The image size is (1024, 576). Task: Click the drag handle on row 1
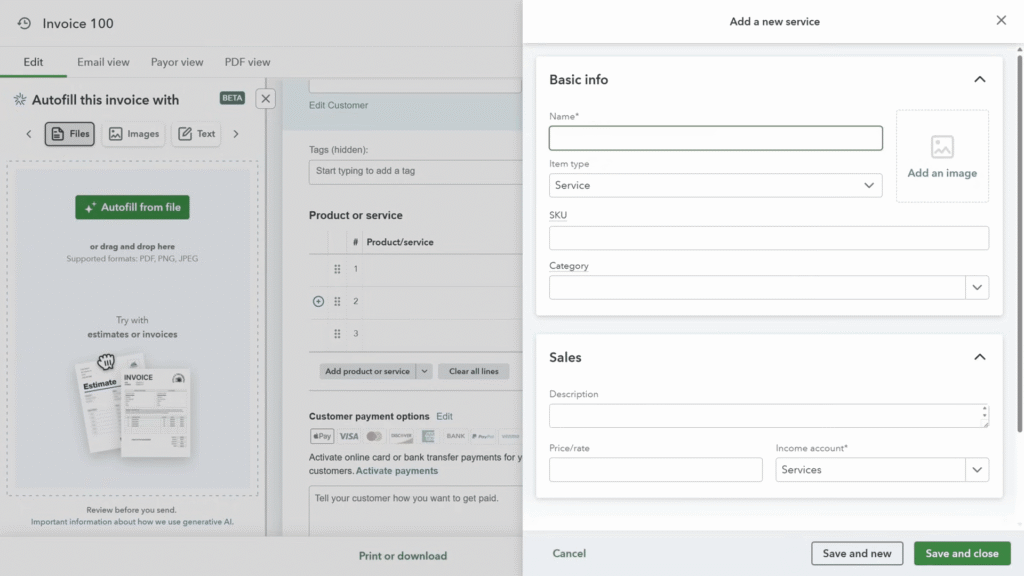tap(337, 269)
